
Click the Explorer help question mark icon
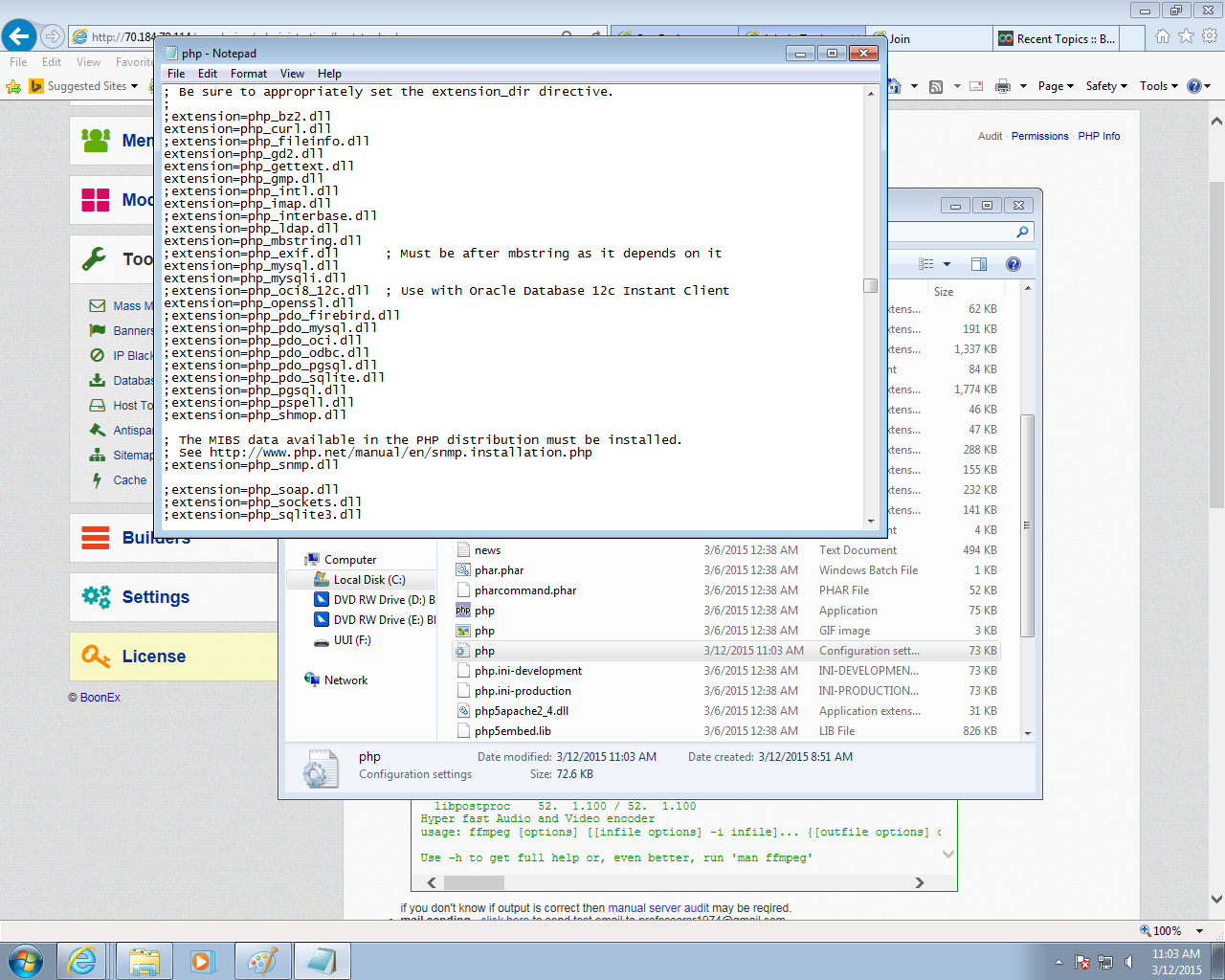(x=1013, y=264)
